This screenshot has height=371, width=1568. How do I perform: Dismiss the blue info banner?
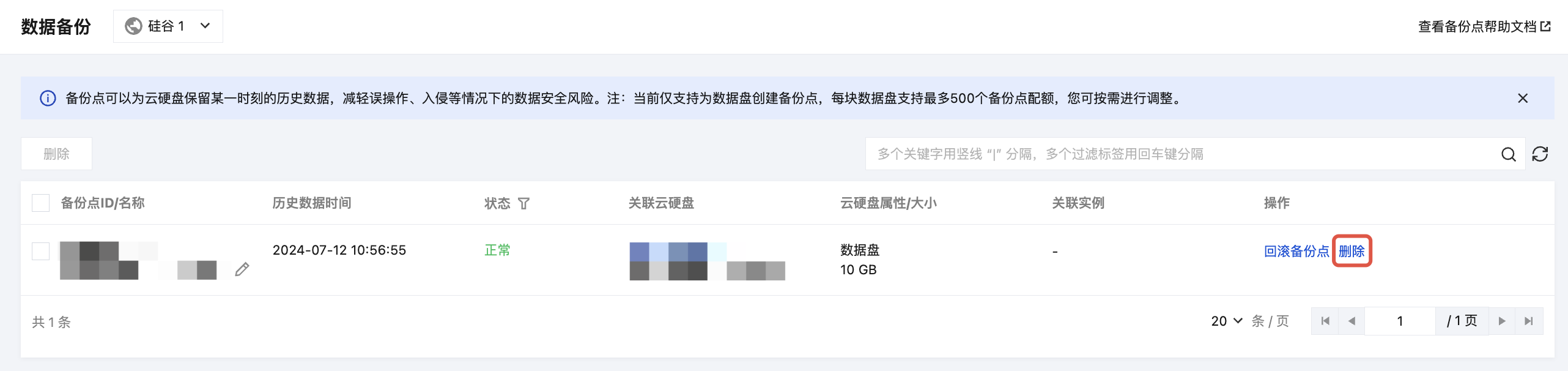point(1523,99)
